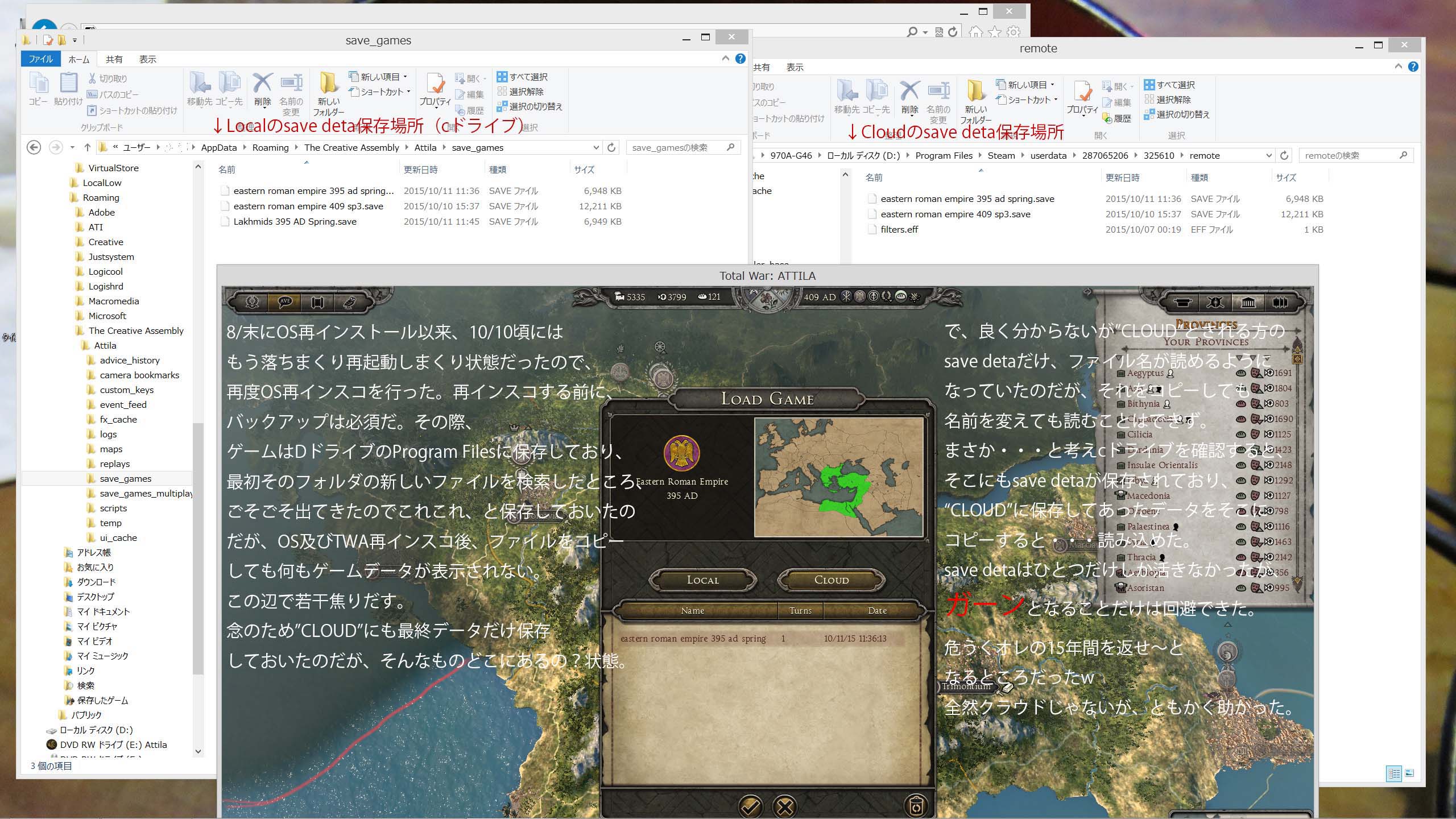This screenshot has width=1456, height=819.
Task: Click Cut (切り取り) in save_games ribbon
Action: tap(107, 78)
